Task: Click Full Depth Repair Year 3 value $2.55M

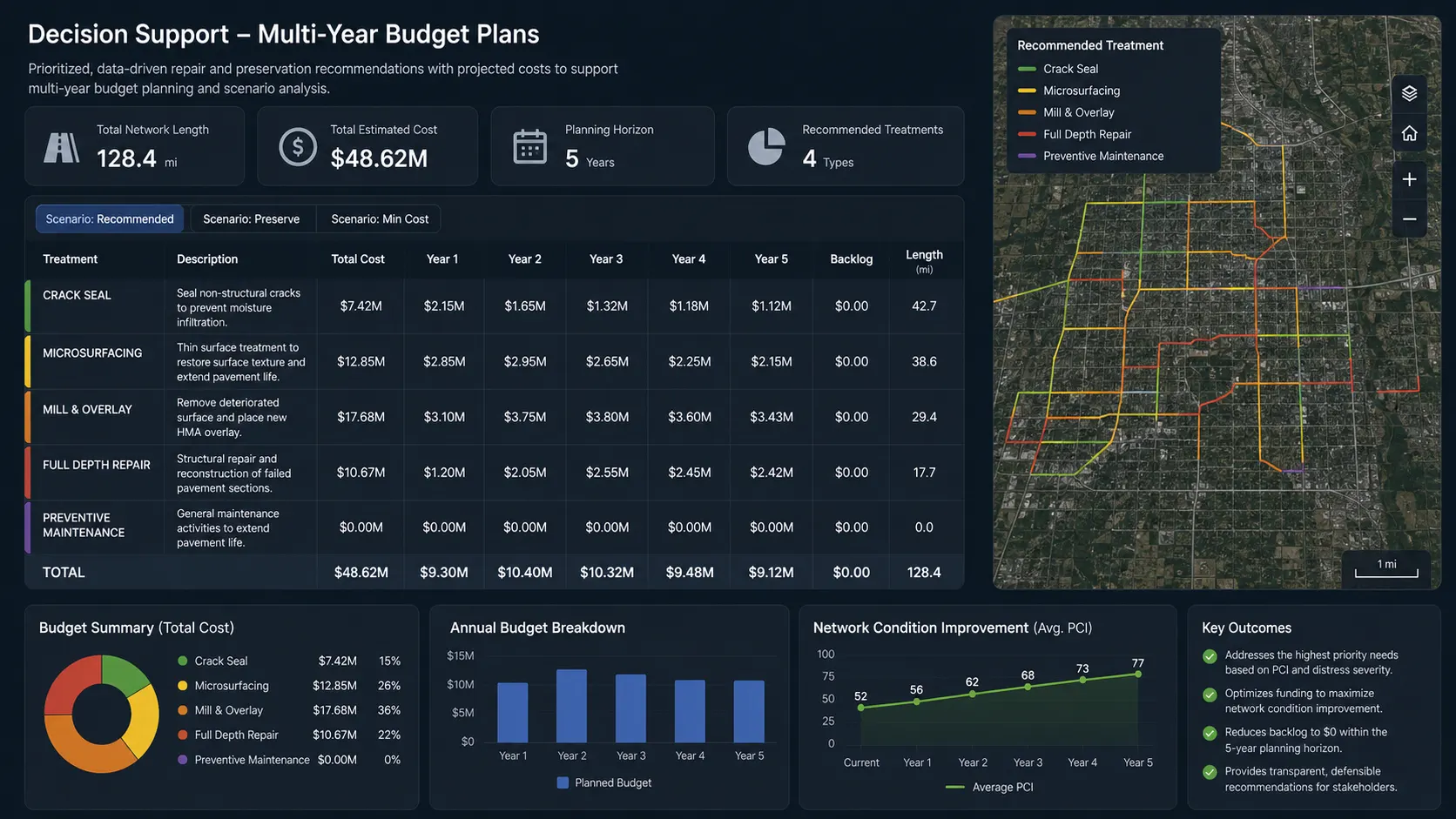Action: pyautogui.click(x=607, y=472)
